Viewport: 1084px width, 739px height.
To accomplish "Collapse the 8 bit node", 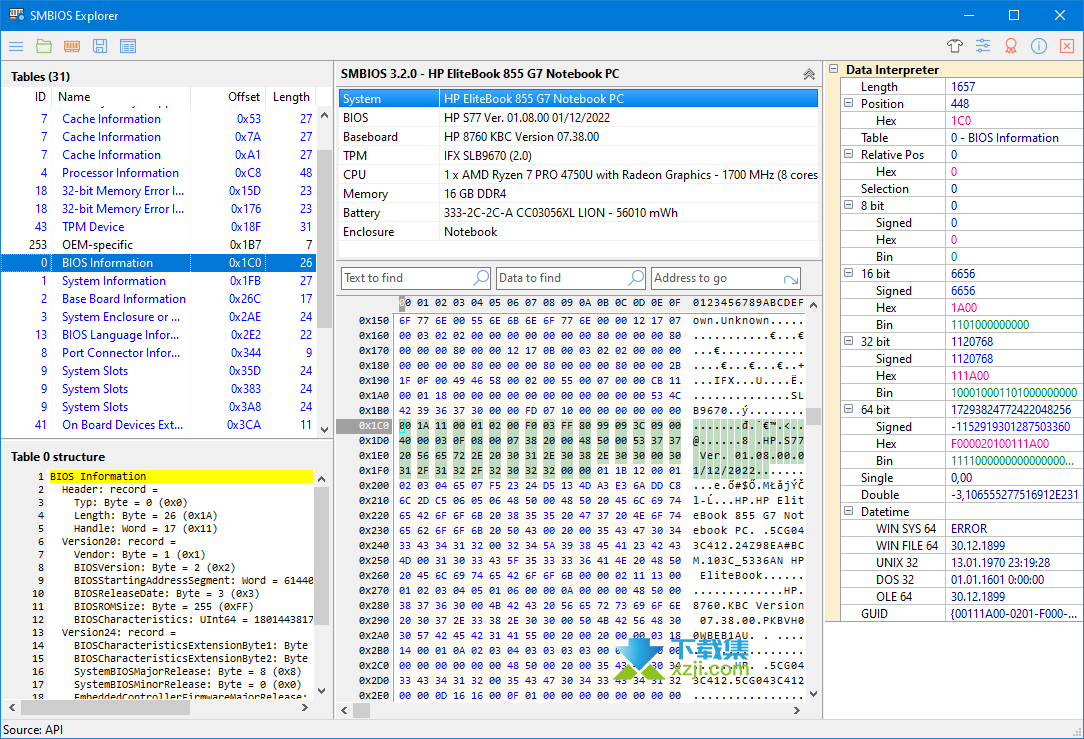I will pyautogui.click(x=849, y=205).
